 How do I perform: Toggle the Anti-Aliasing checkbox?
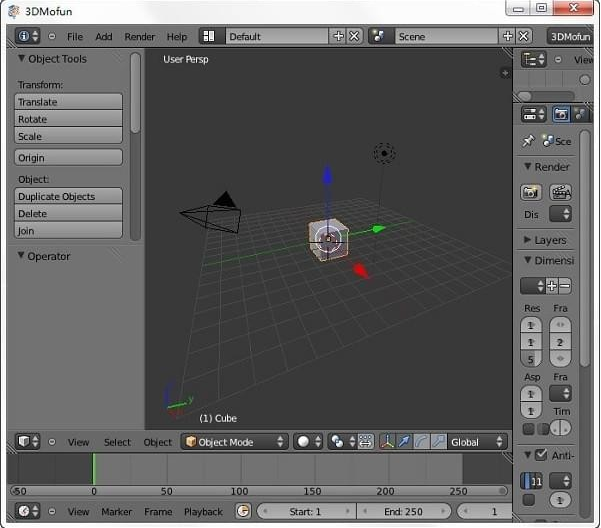coord(541,455)
